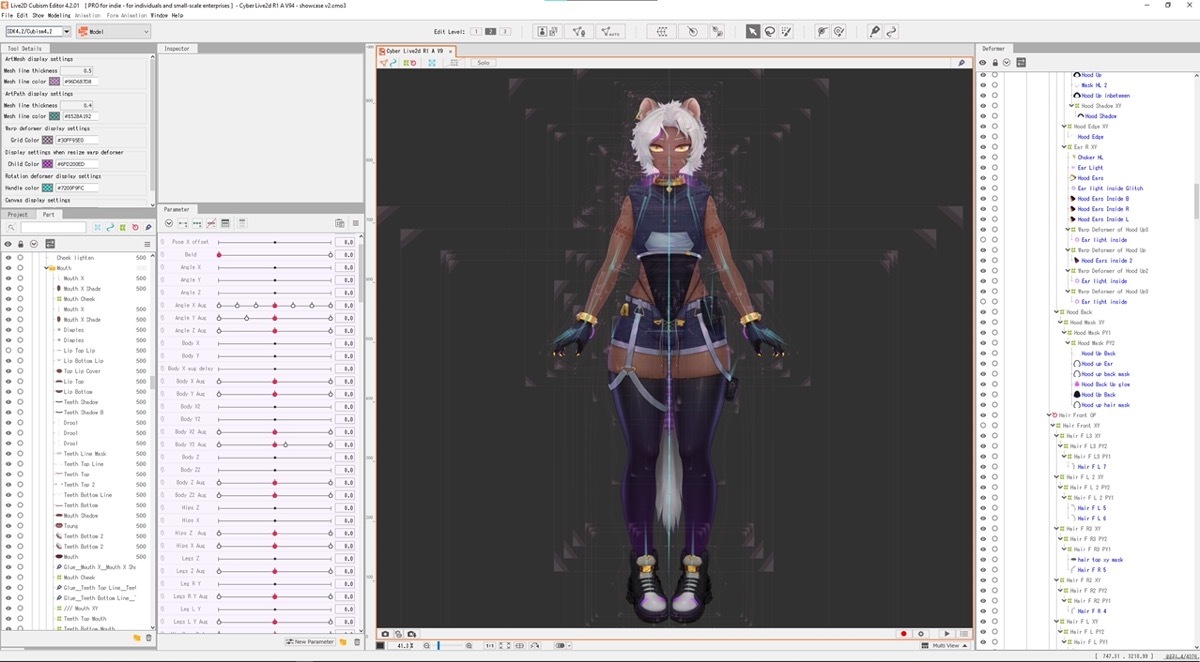Open the Parameter panel menu icon
Image resolution: width=1200 pixels, height=662 pixels.
click(354, 223)
